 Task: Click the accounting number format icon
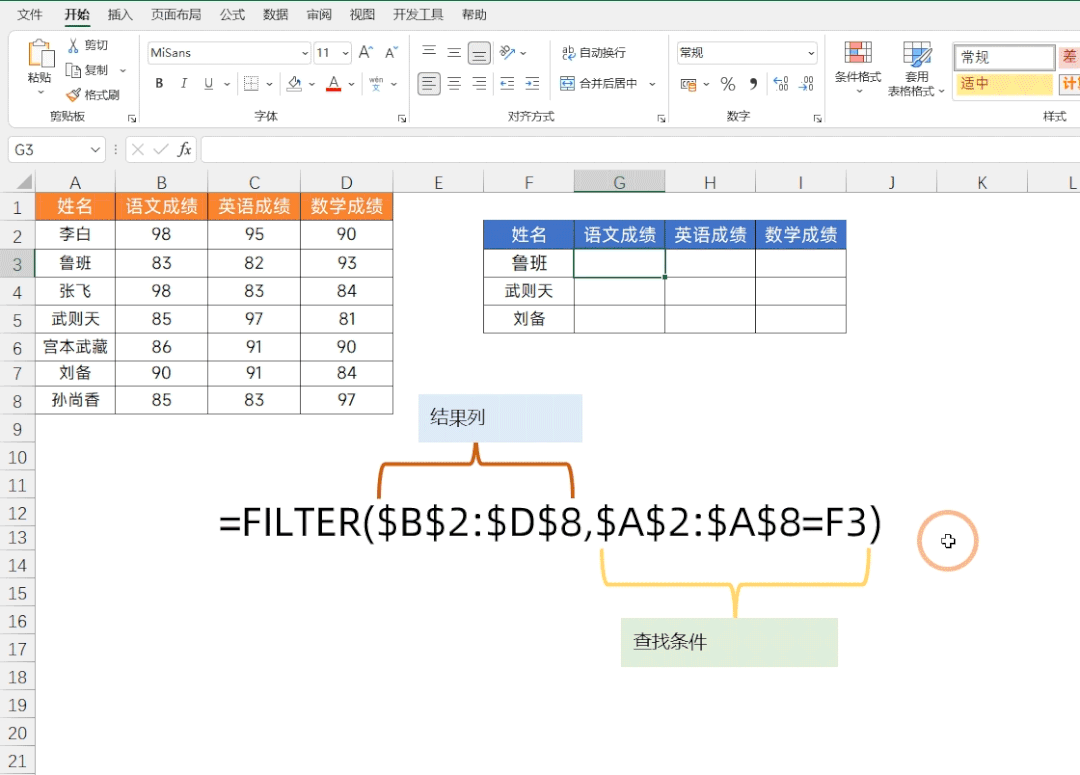point(688,85)
